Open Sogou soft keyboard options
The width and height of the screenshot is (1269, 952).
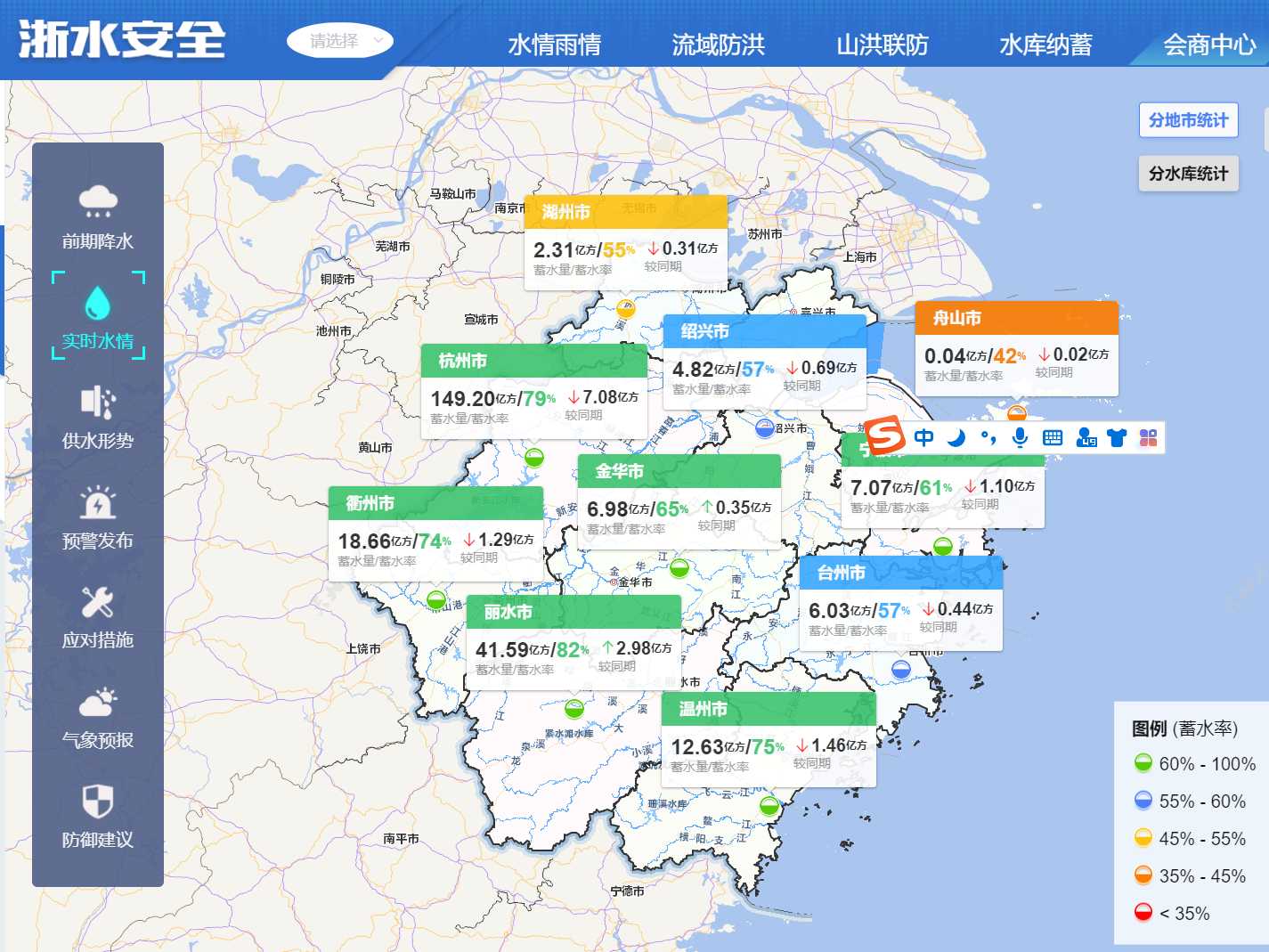click(1053, 437)
